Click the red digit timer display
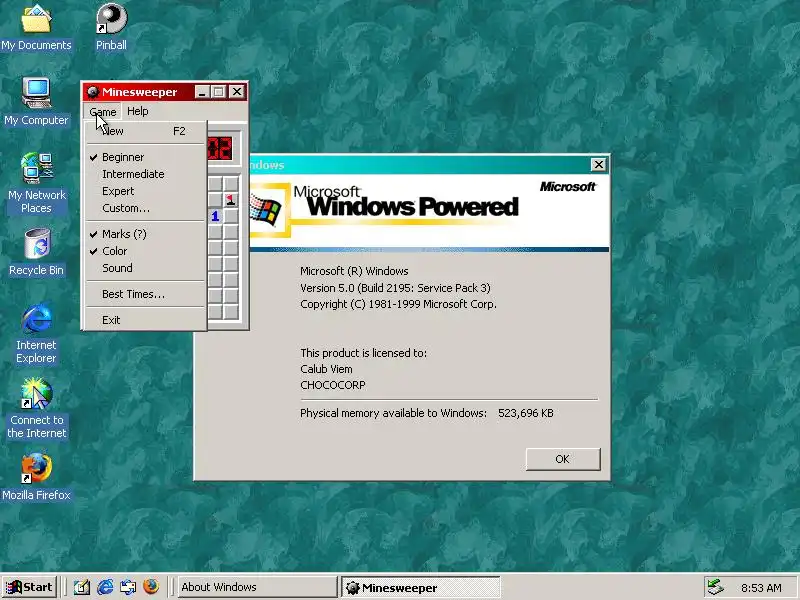800x600 pixels. (220, 148)
